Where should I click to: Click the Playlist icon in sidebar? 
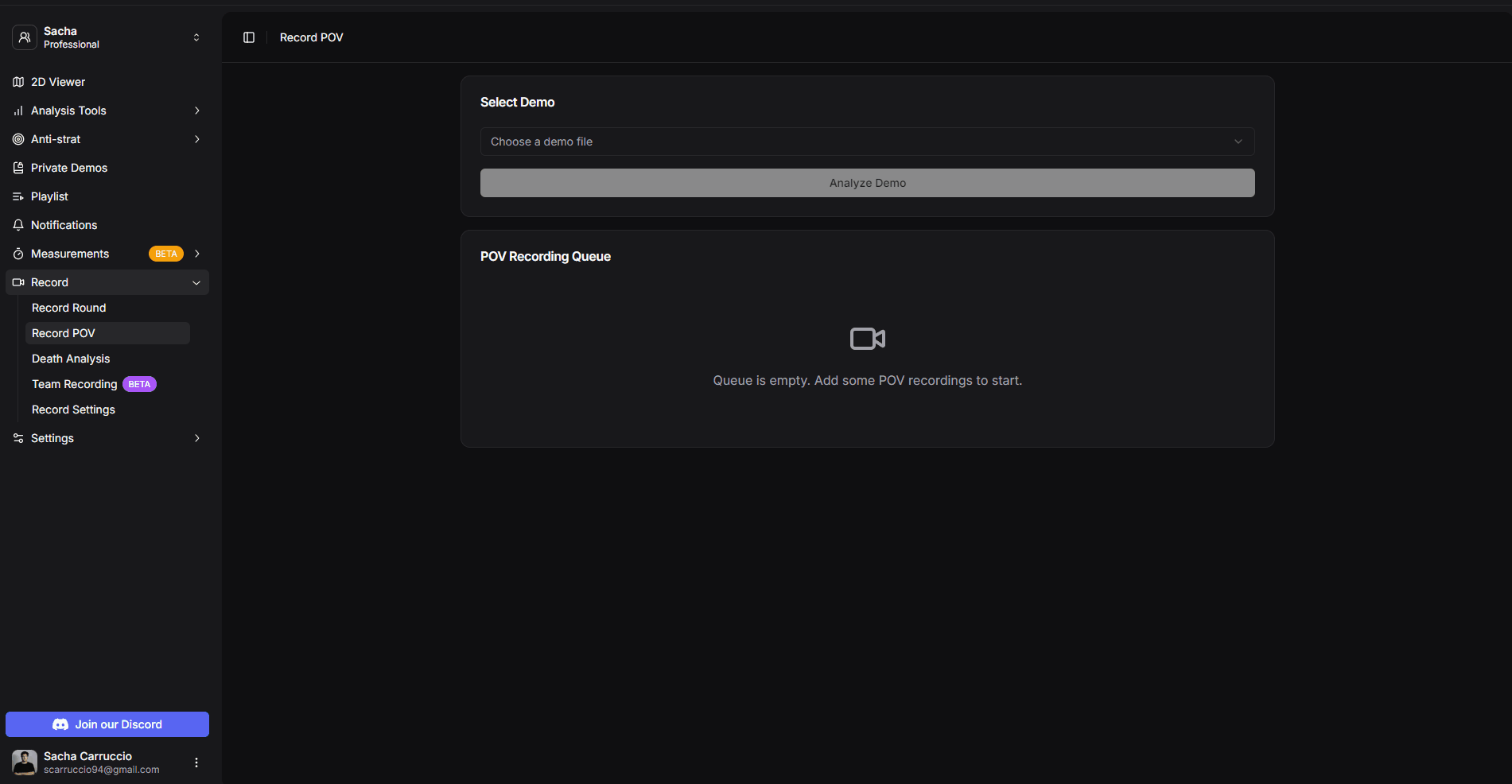click(18, 196)
